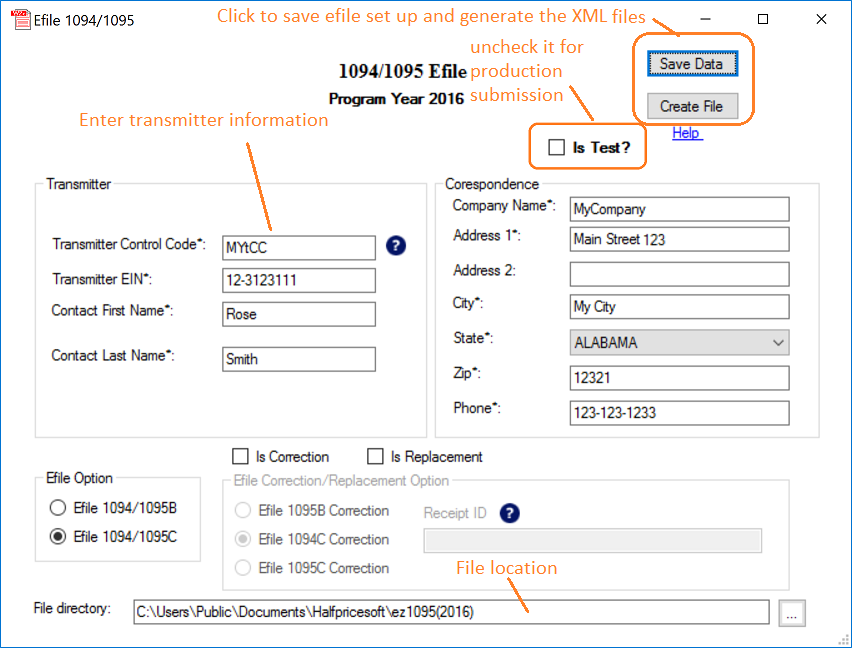Click the Transmitter EIN field
The height and width of the screenshot is (648, 852).
[299, 280]
